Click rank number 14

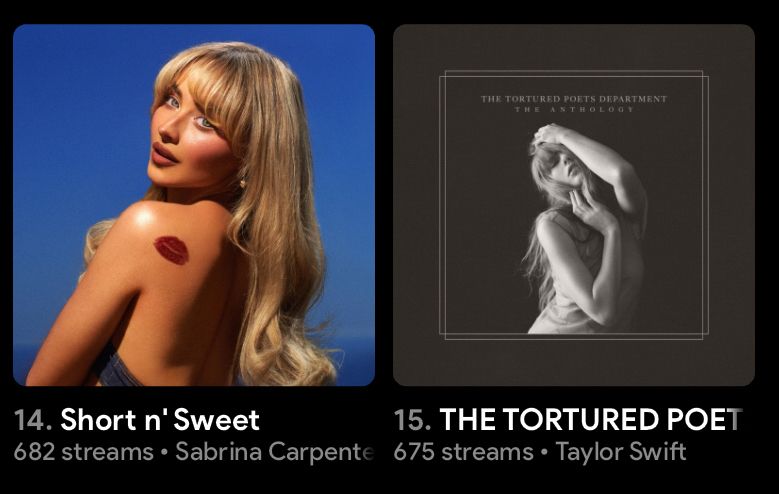coord(33,420)
